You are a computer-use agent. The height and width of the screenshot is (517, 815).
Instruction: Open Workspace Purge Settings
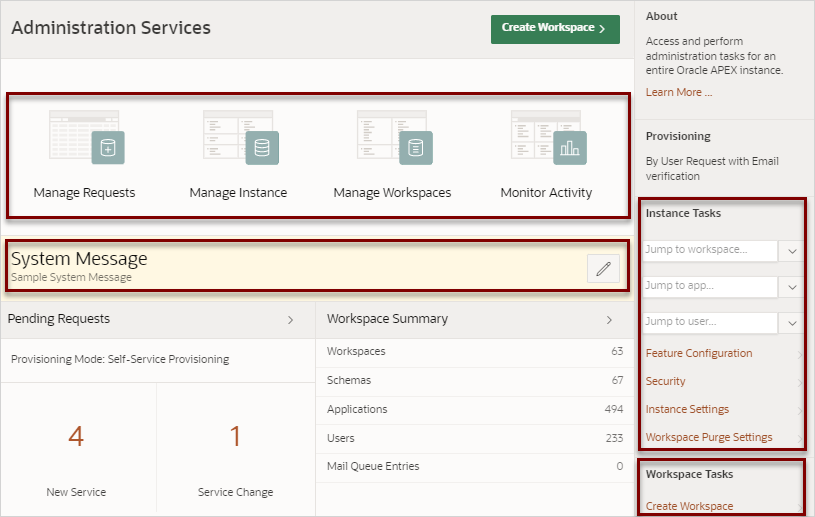(709, 438)
